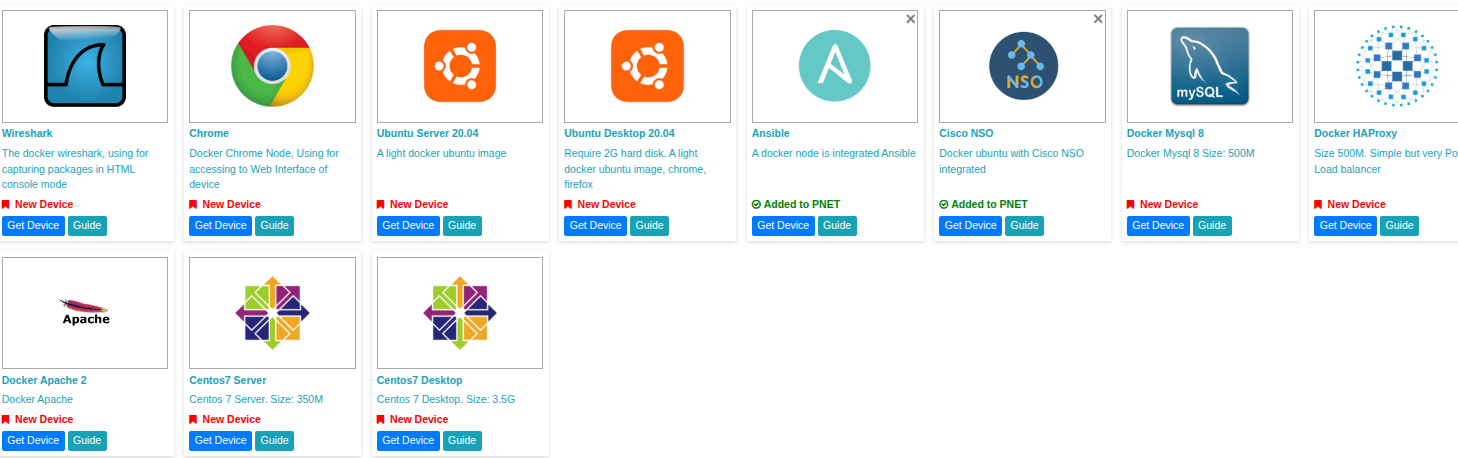Open the Docker Apache 2 title link
The image size is (1458, 458).
click(x=44, y=380)
